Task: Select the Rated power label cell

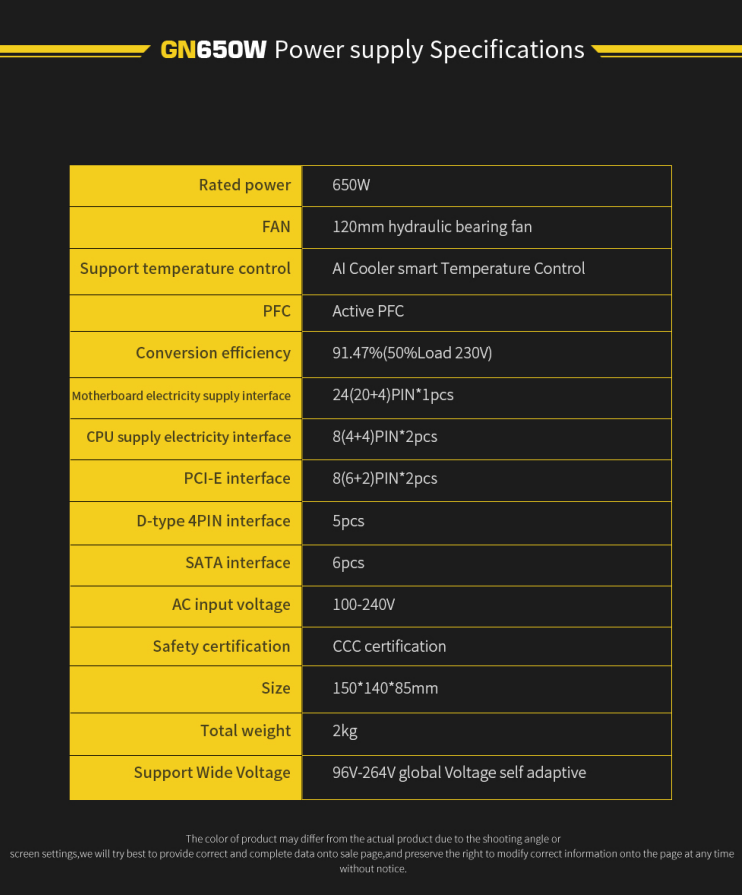Action: (186, 186)
